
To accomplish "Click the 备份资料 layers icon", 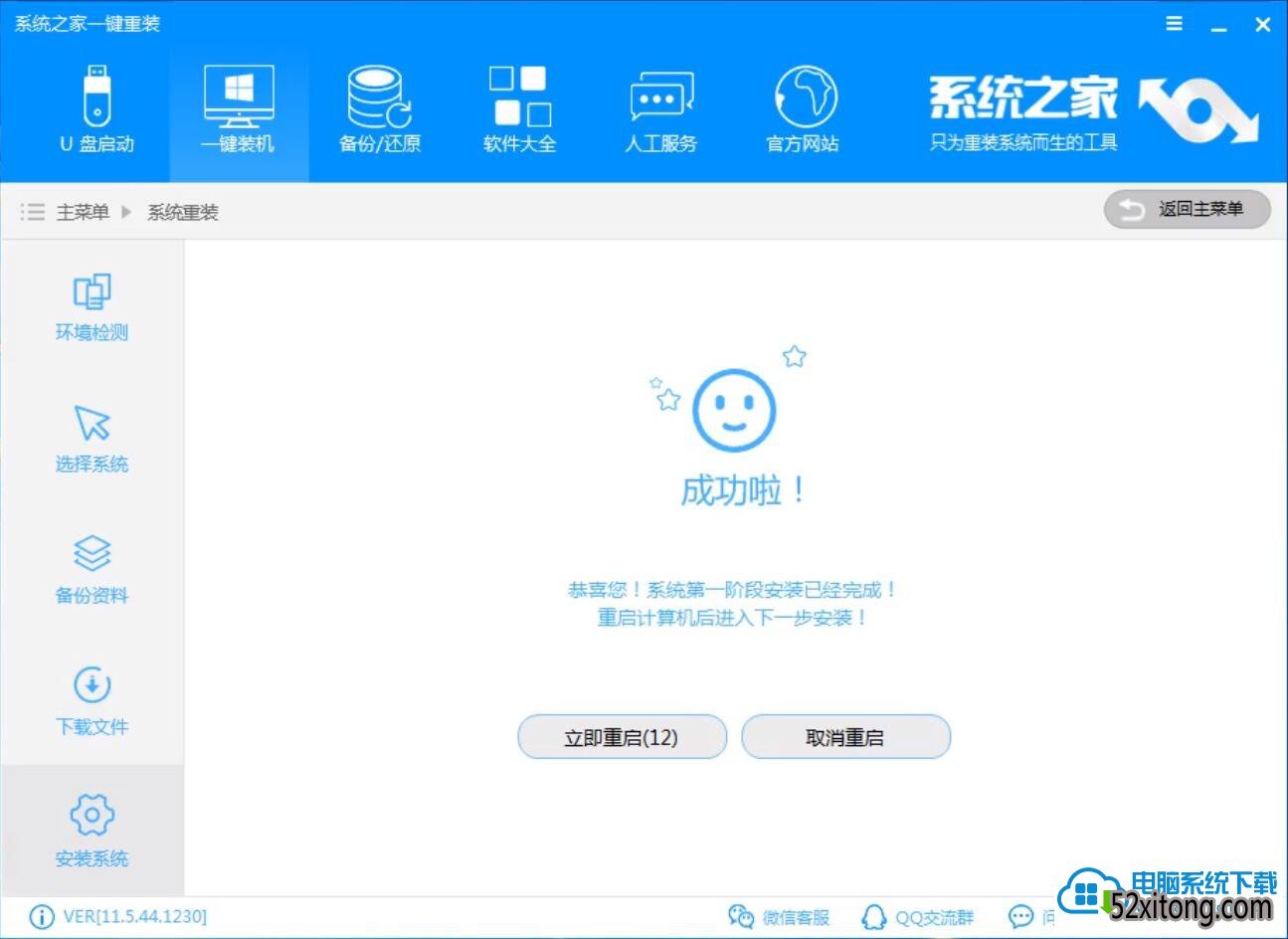I will 92,554.
